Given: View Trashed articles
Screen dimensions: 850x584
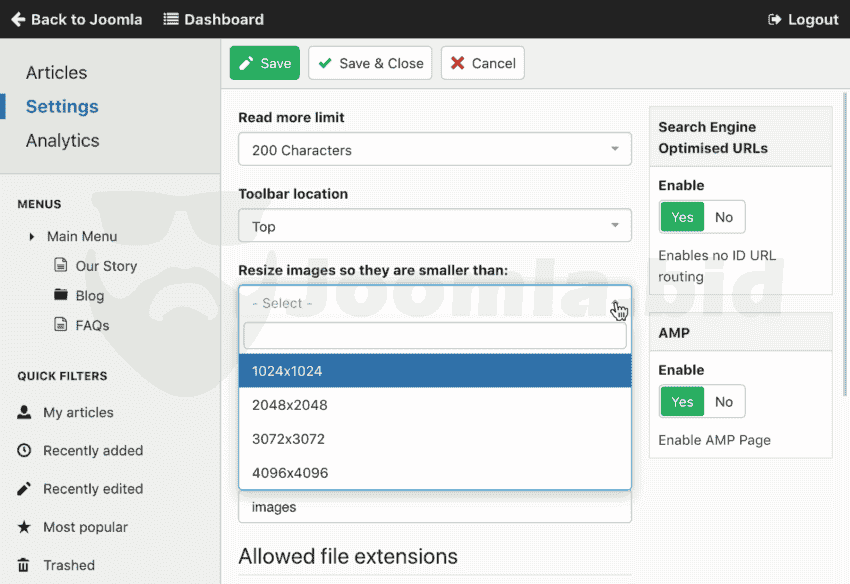Looking at the screenshot, I should pos(68,565).
